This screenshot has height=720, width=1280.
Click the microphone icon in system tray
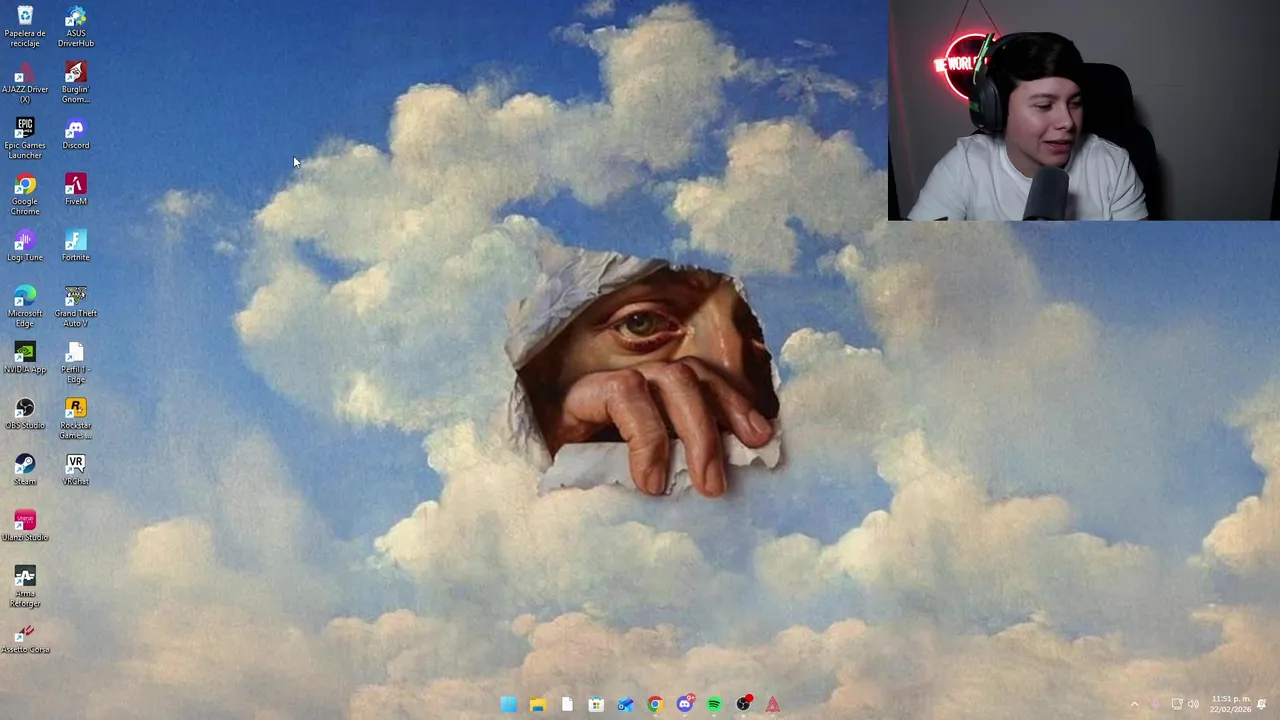coord(1155,705)
